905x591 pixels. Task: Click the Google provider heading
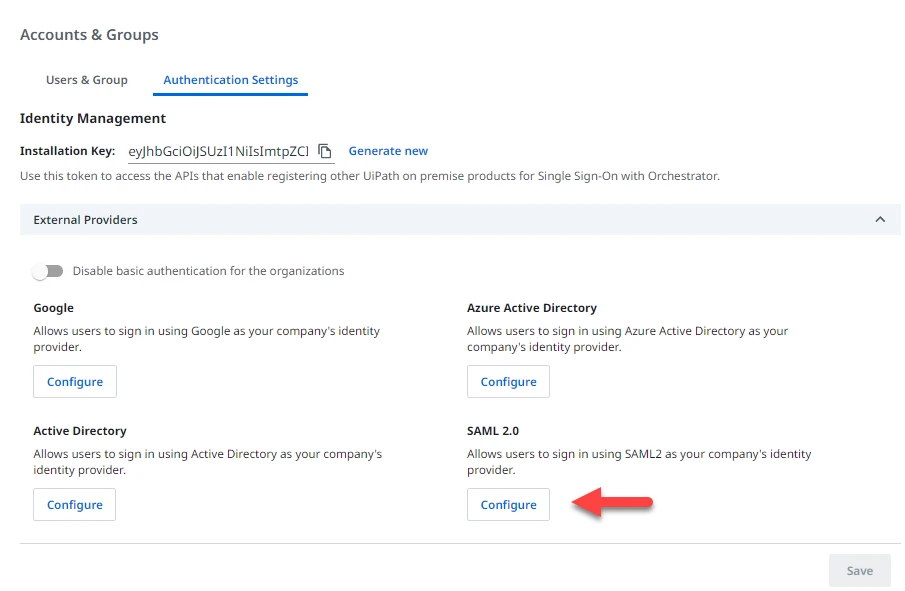coord(54,308)
